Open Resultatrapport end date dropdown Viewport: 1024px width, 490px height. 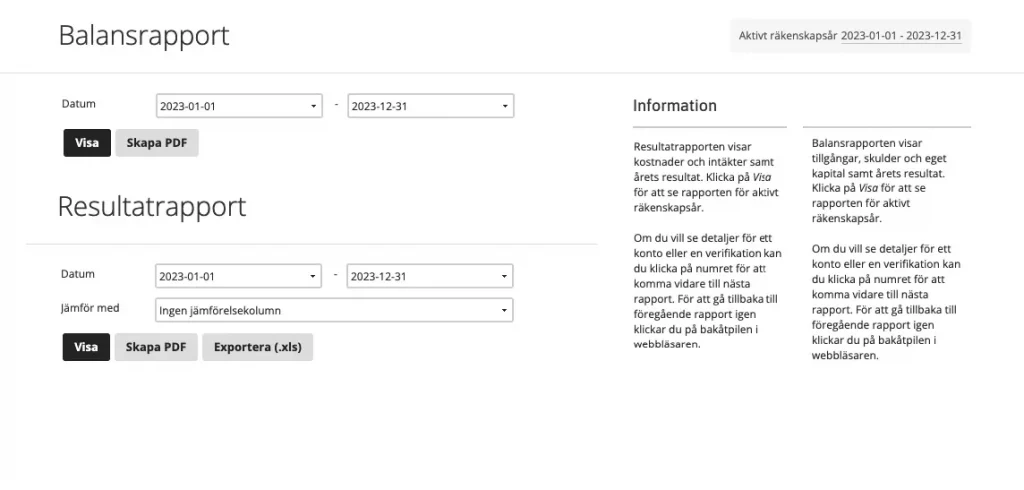[x=430, y=276]
